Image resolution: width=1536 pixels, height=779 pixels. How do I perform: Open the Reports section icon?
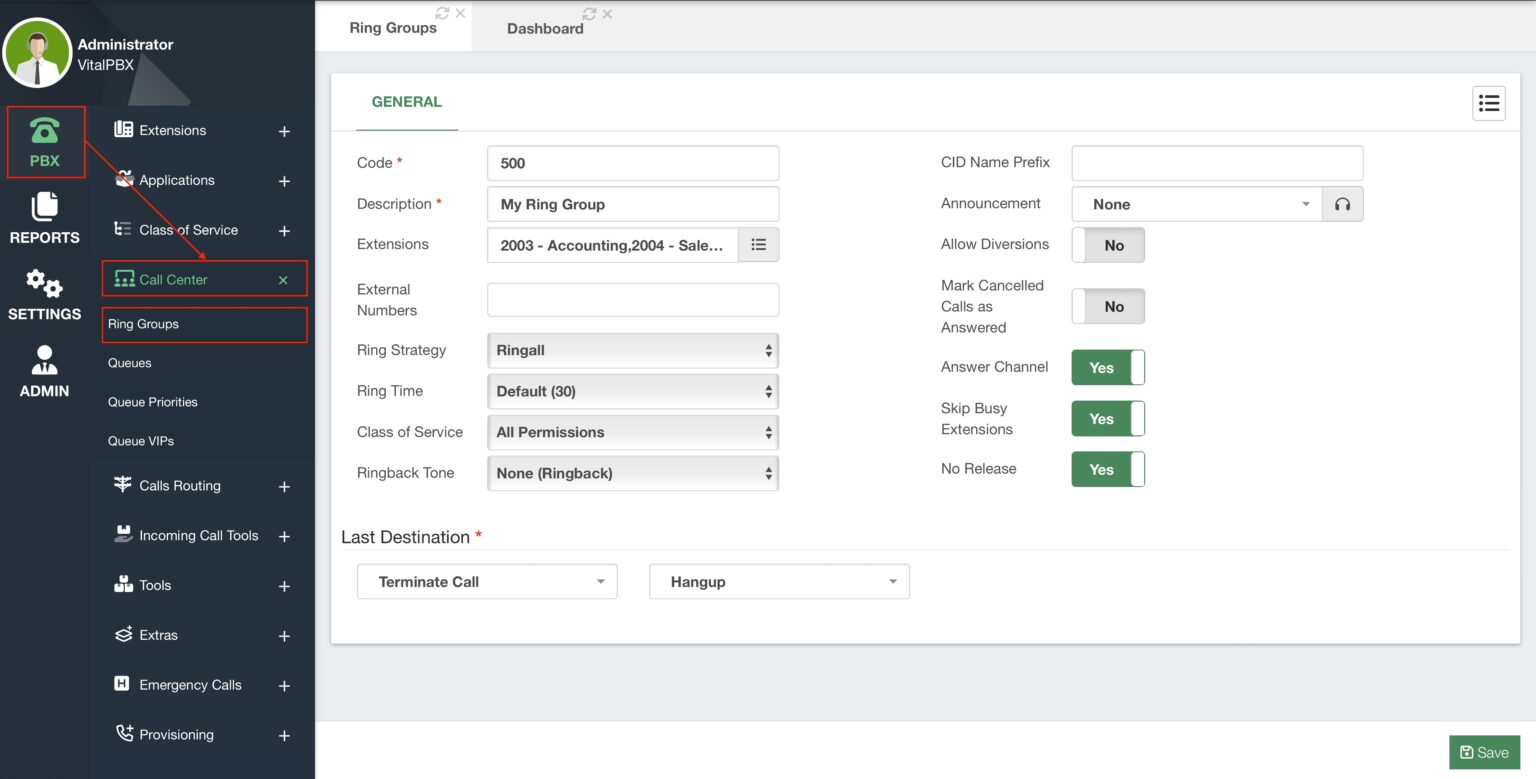click(44, 207)
